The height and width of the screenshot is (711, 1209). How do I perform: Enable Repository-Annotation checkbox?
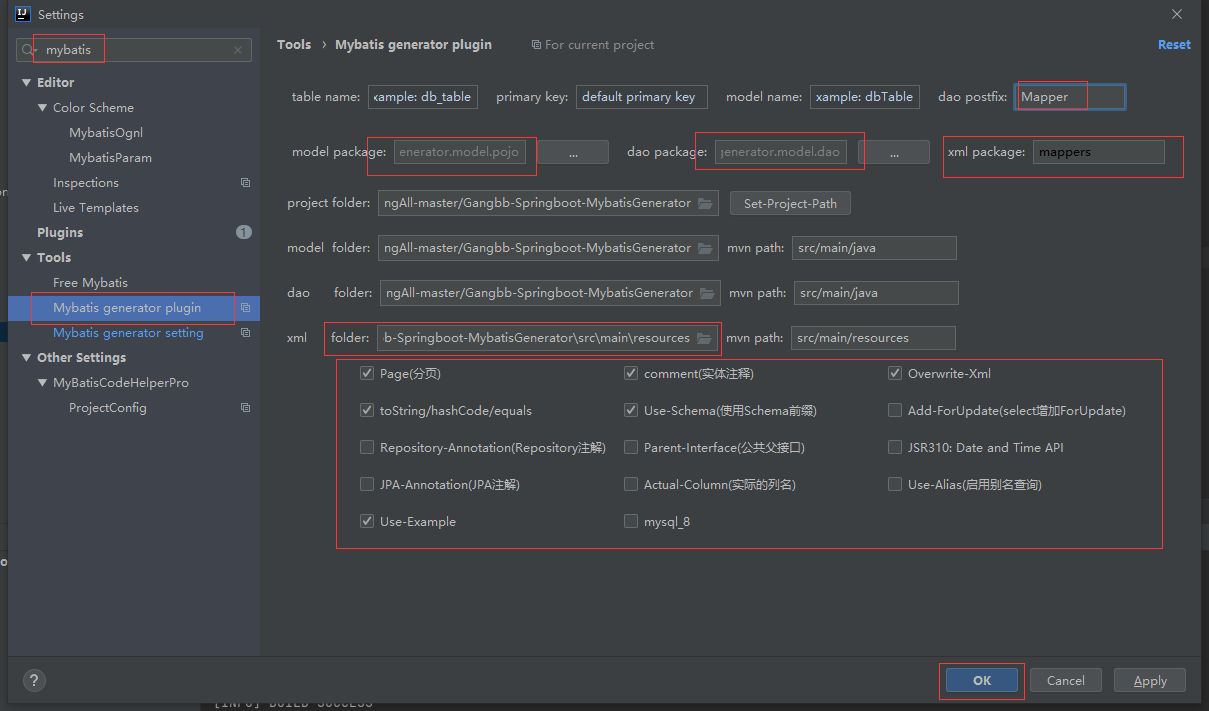[x=367, y=448]
